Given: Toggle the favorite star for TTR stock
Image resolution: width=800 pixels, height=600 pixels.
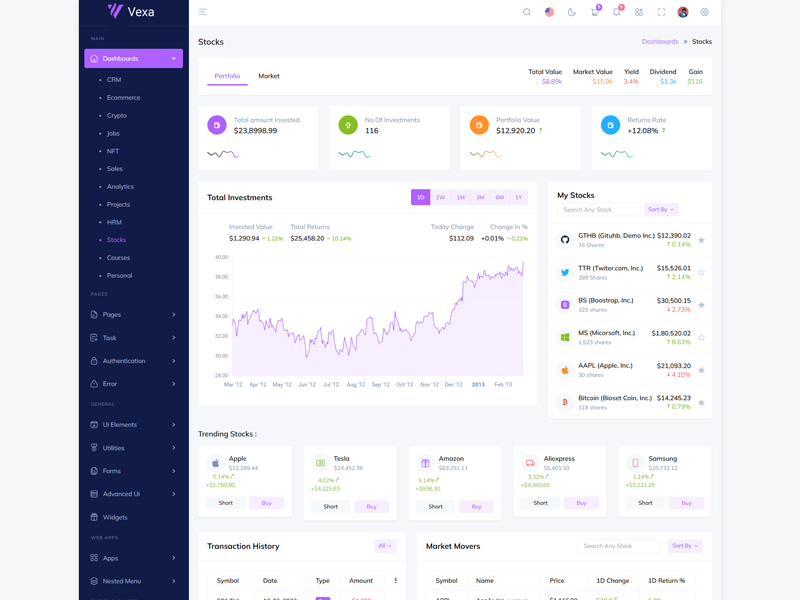Looking at the screenshot, I should [x=701, y=272].
